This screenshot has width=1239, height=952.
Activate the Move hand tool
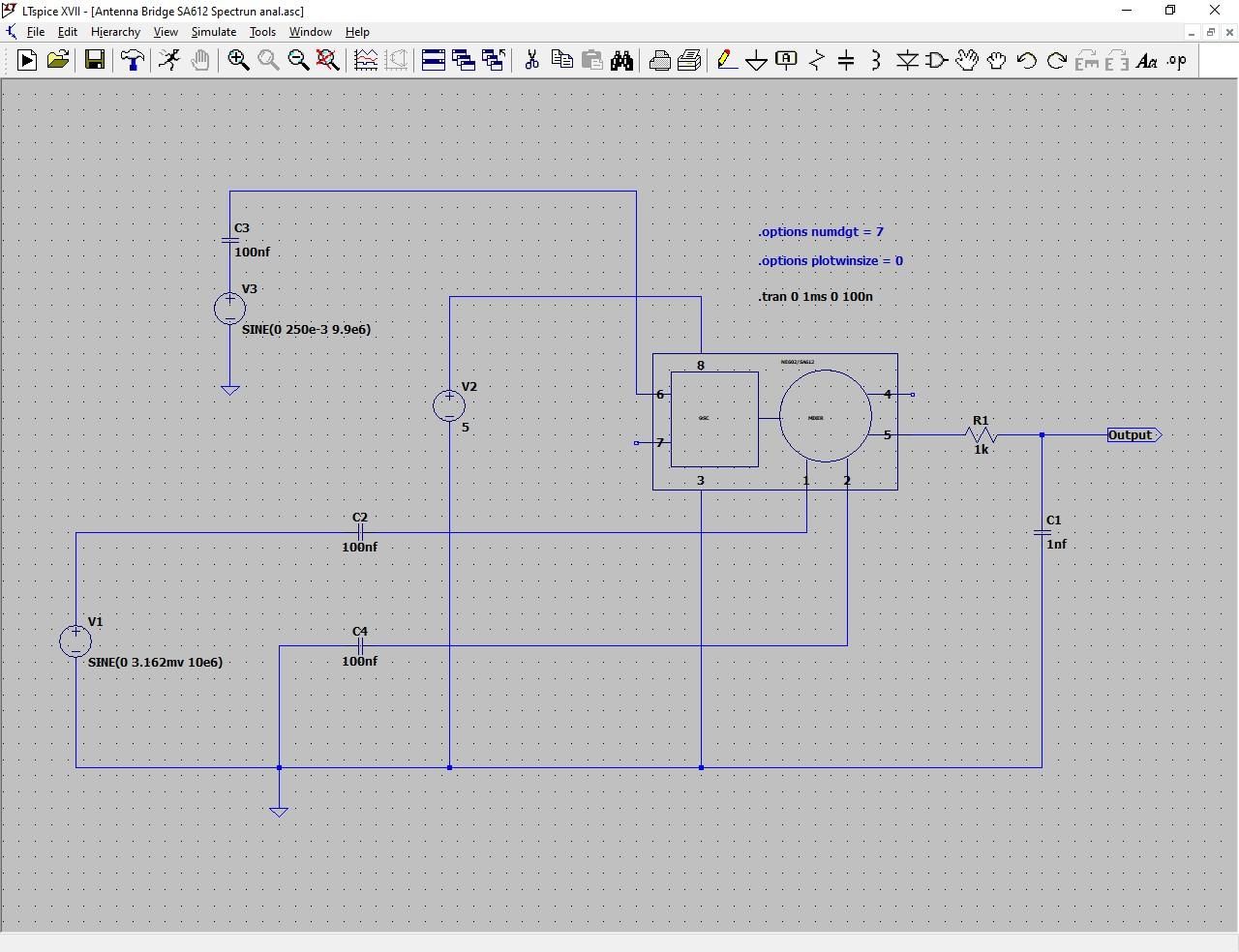coord(966,60)
